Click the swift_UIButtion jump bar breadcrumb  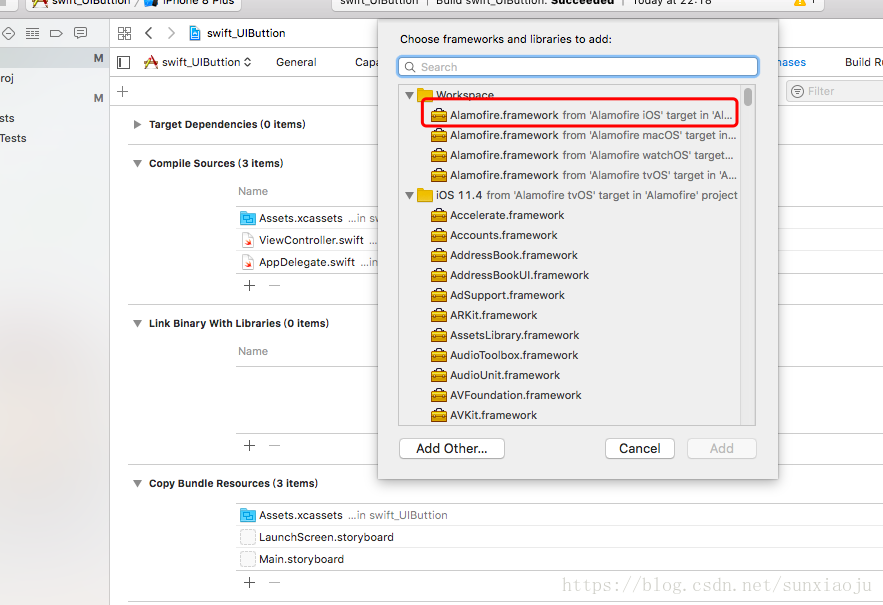(246, 33)
